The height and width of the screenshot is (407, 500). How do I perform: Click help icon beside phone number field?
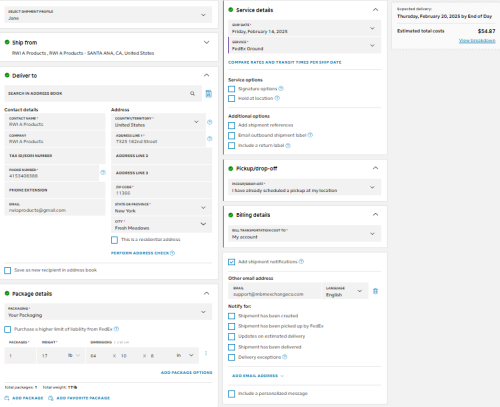pyautogui.click(x=103, y=172)
